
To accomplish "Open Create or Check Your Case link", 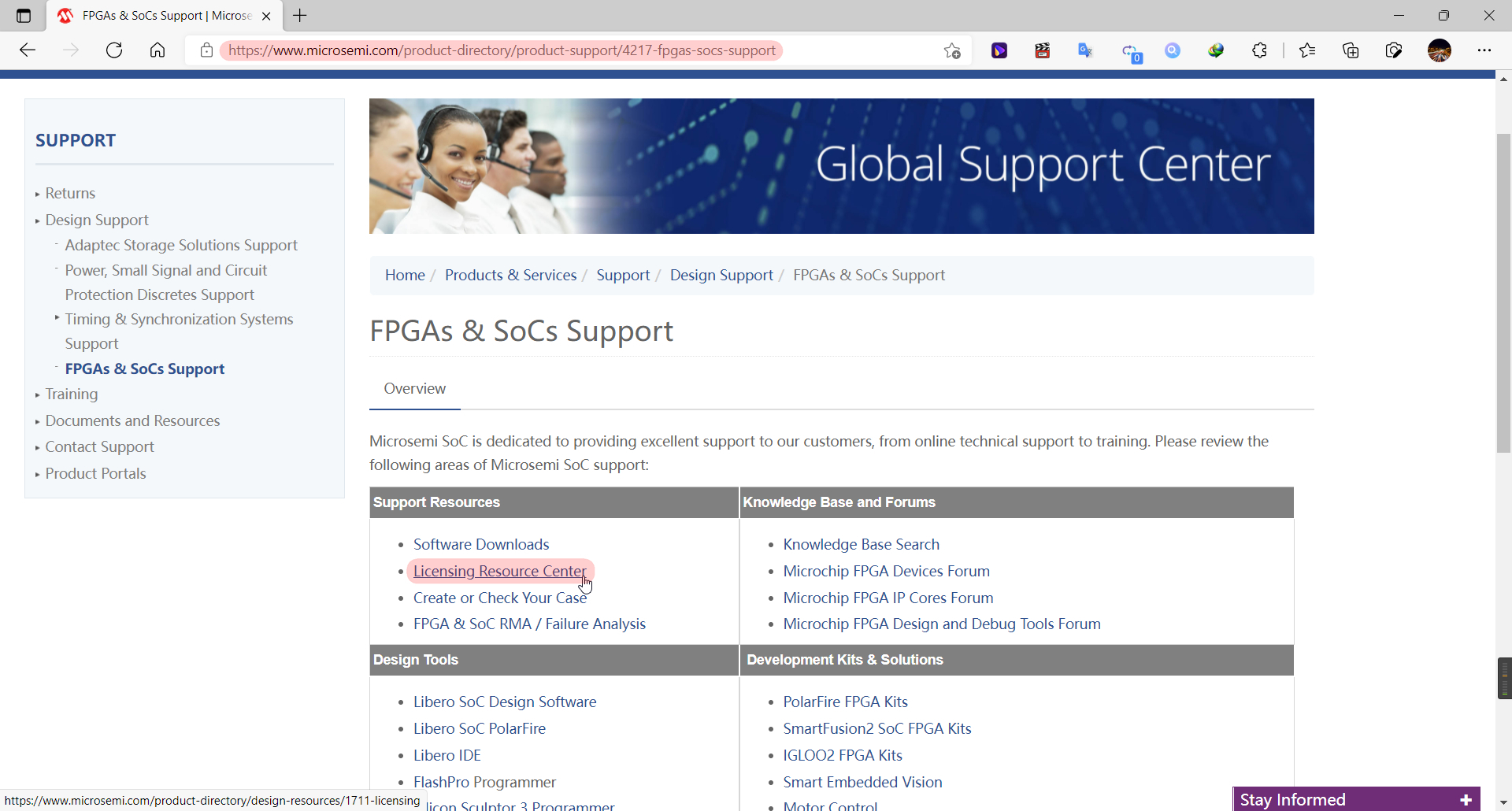I will pos(500,598).
